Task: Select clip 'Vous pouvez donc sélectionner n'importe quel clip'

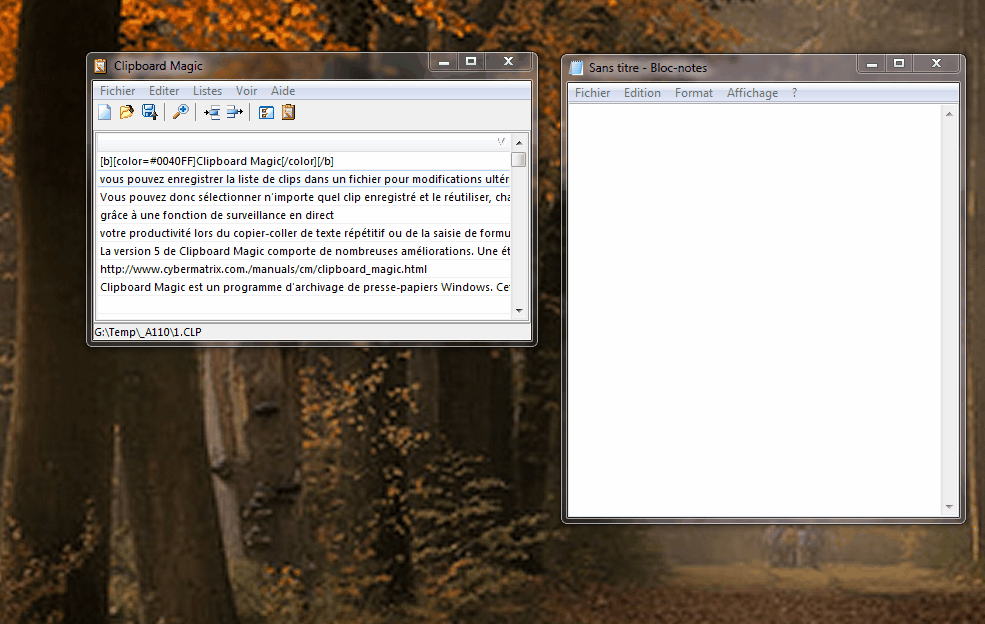Action: [303, 197]
